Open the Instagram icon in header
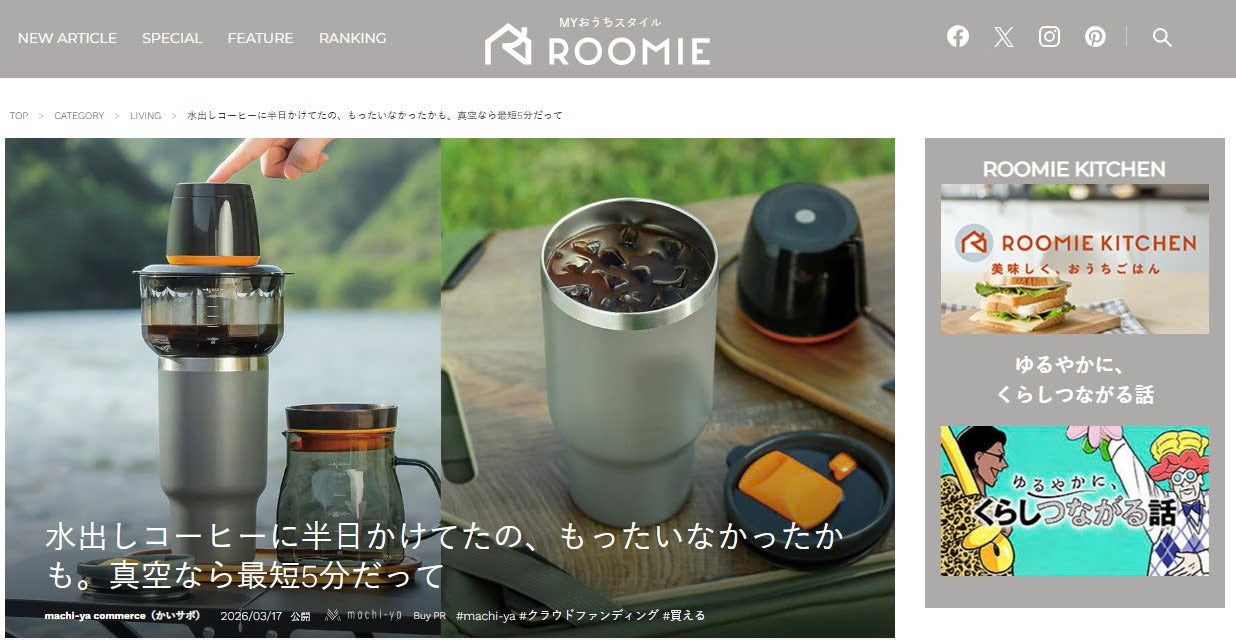1236x640 pixels. (1049, 37)
